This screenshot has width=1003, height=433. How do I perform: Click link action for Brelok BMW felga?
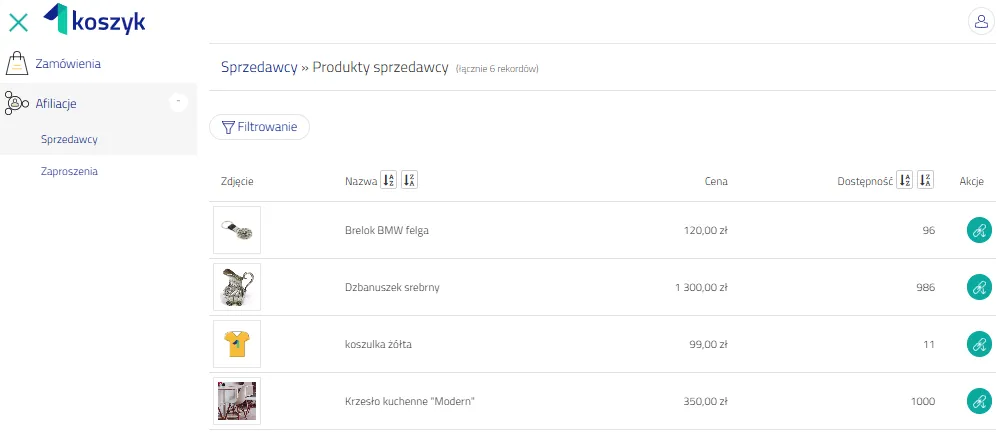[x=979, y=230]
